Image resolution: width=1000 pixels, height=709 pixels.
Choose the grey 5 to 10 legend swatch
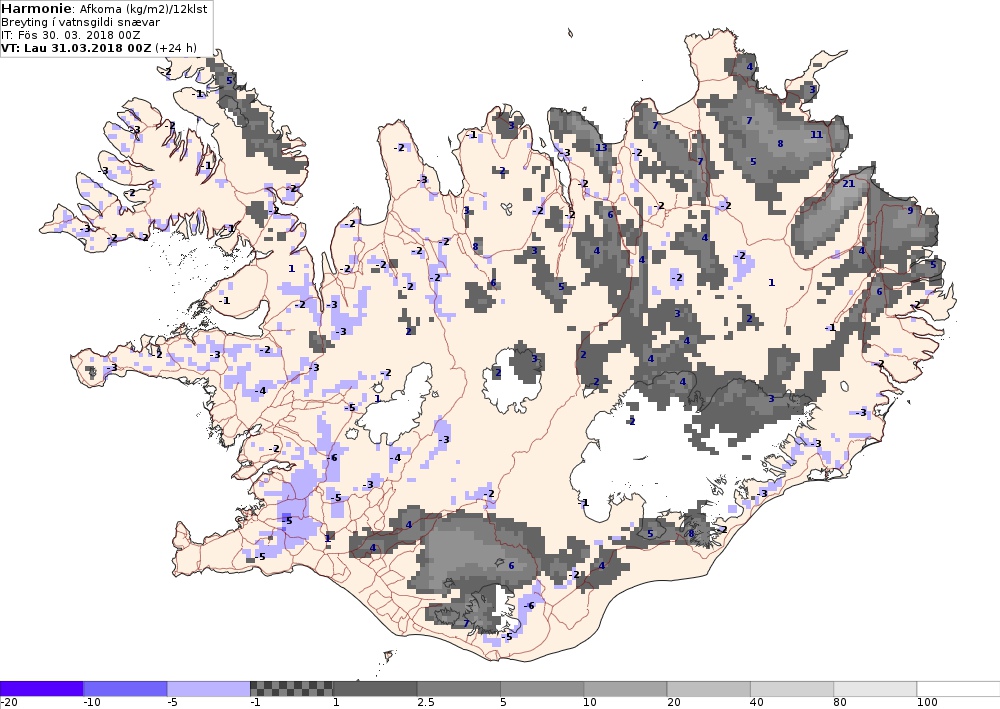[542, 689]
